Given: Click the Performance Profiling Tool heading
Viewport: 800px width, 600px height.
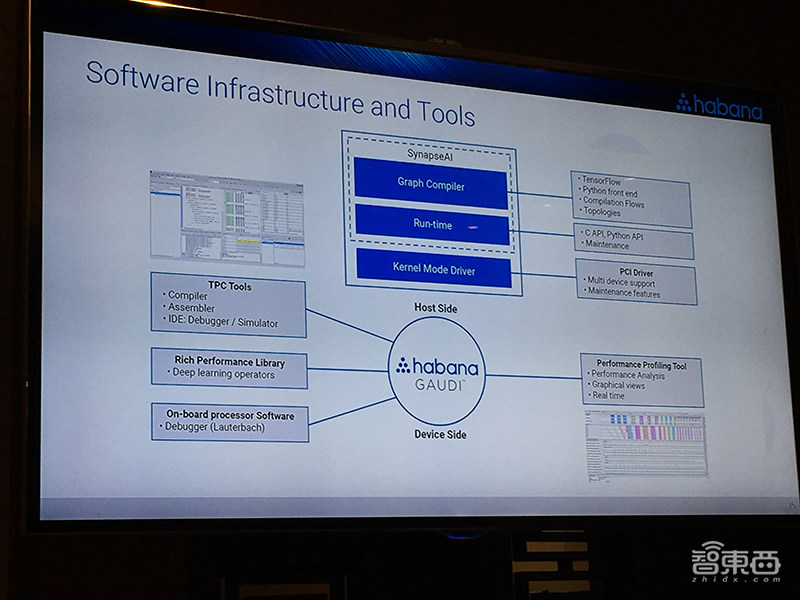Looking at the screenshot, I should pos(641,364).
